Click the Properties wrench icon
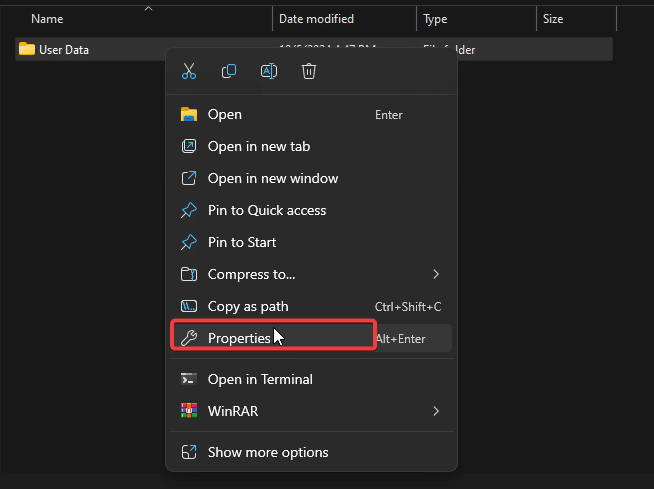Screen dimensions: 654x489 [189, 338]
